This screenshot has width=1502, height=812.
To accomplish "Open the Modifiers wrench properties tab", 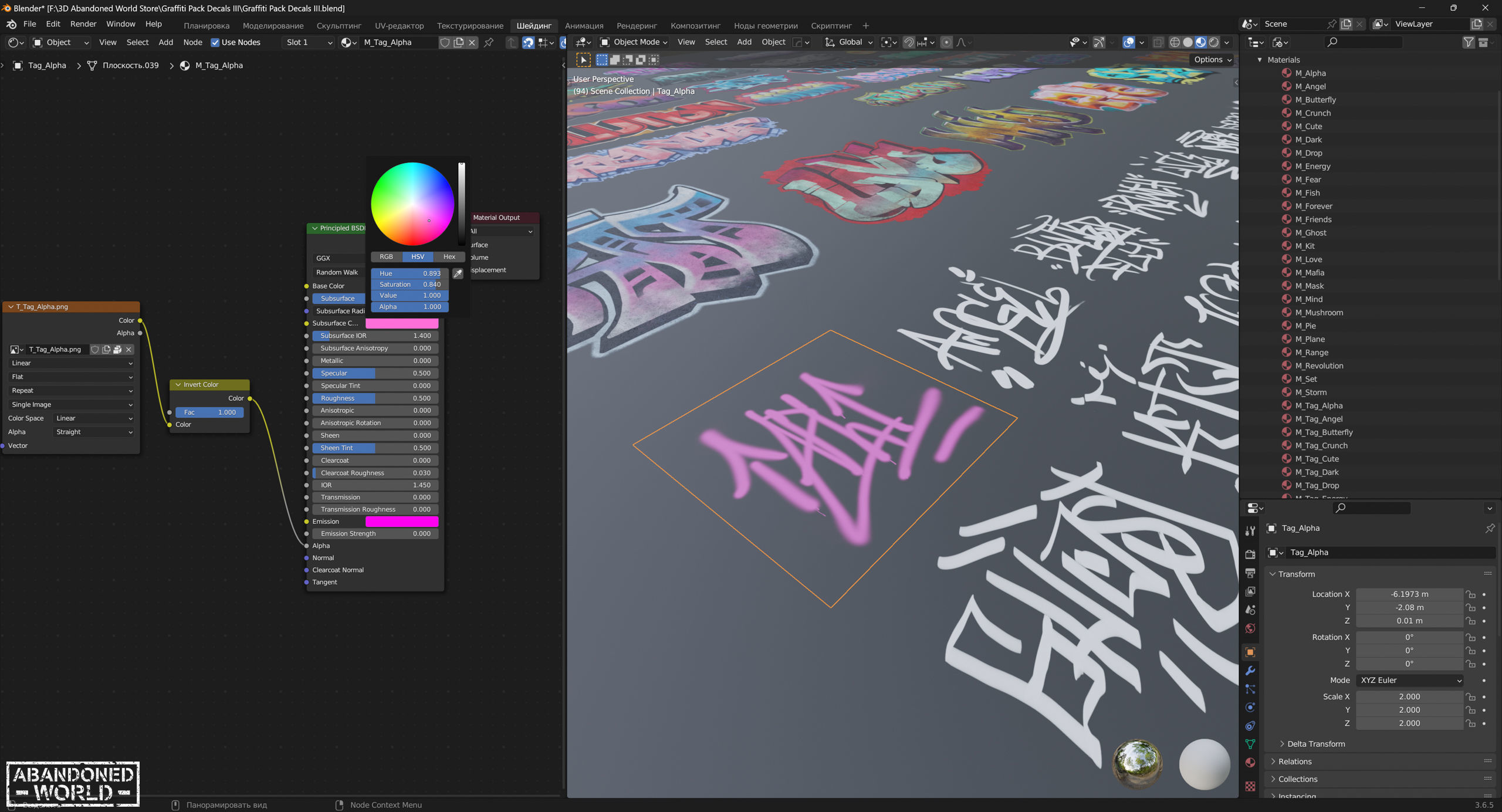I will 1250,671.
